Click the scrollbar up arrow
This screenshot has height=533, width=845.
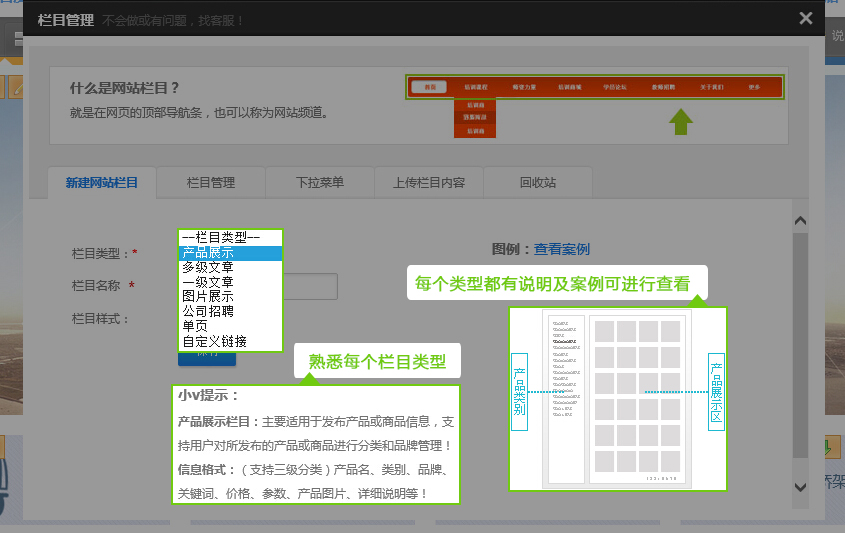(800, 221)
